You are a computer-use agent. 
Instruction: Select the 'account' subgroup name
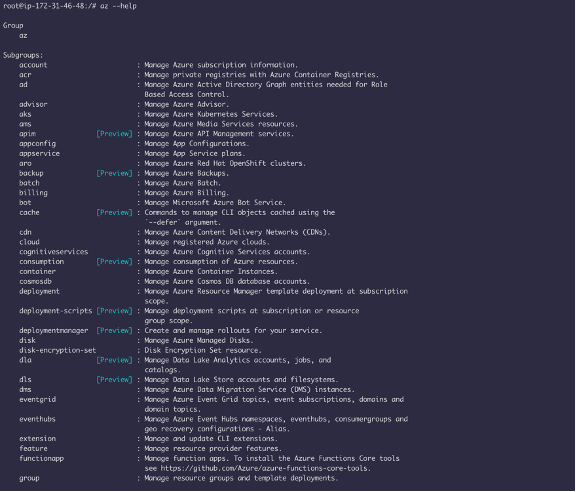(33, 65)
